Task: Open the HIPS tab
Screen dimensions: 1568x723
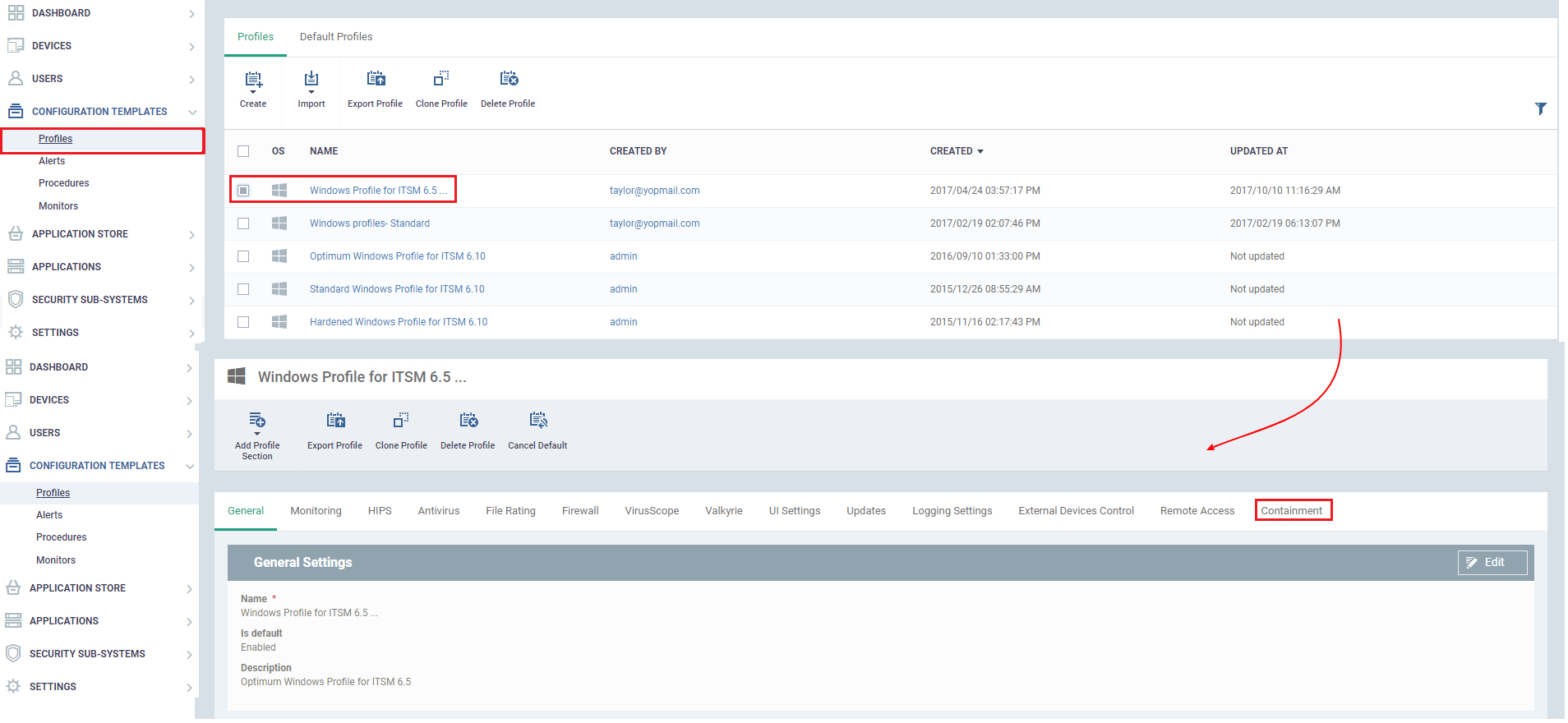Action: coord(380,511)
